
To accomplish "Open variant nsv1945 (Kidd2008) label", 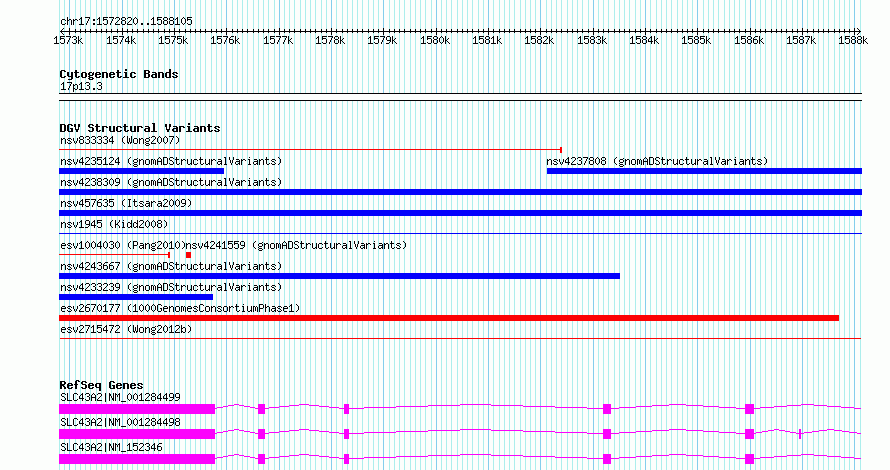I will pos(114,224).
